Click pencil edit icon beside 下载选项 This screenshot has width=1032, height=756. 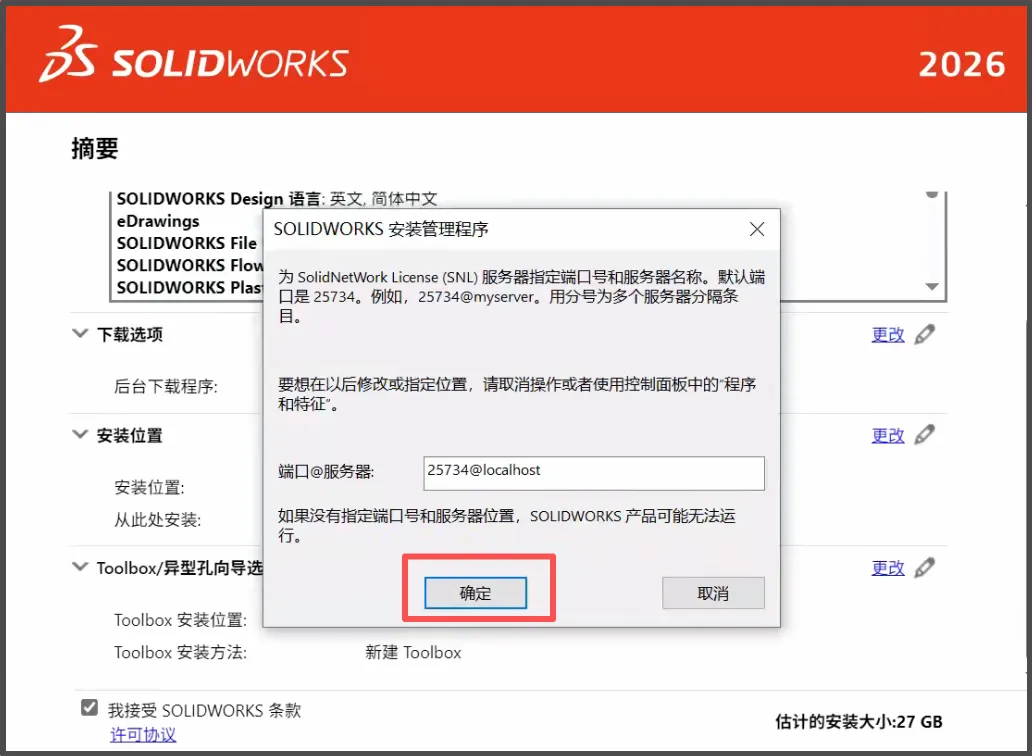pyautogui.click(x=925, y=334)
